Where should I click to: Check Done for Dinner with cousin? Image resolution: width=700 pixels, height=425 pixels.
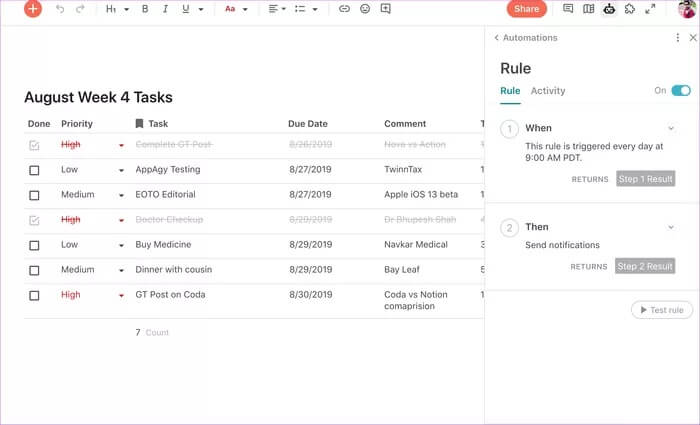point(34,270)
